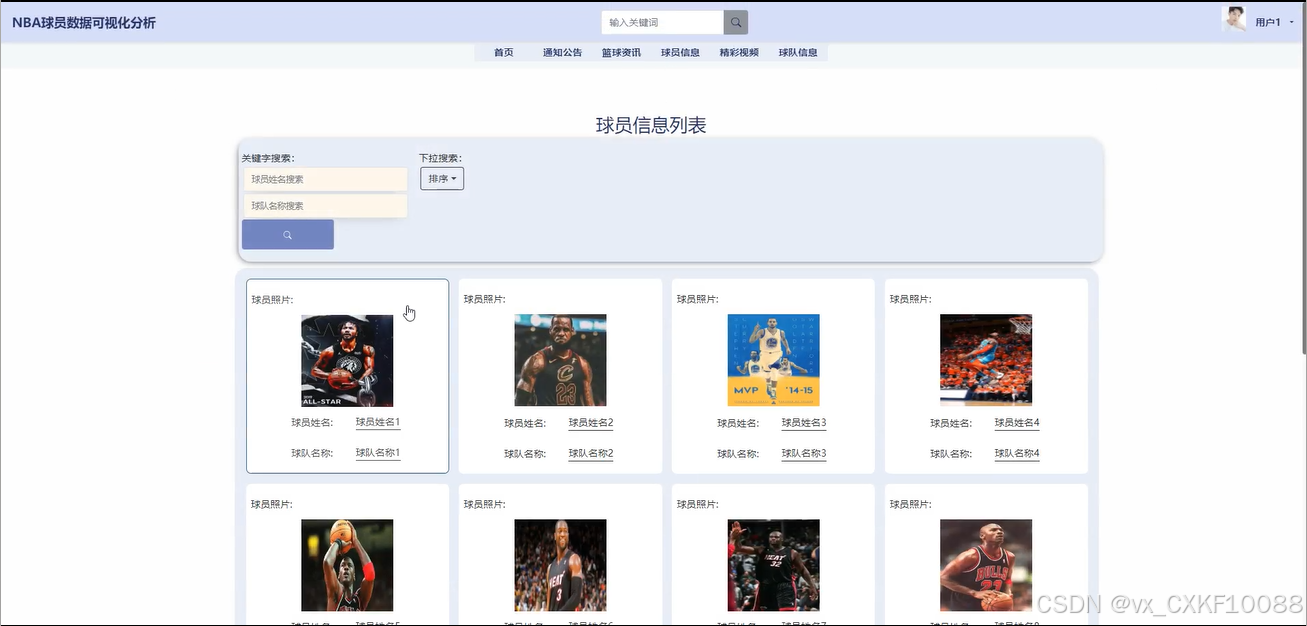The width and height of the screenshot is (1307, 626).
Task: Click the 球队名称3 value text
Action: click(804, 453)
